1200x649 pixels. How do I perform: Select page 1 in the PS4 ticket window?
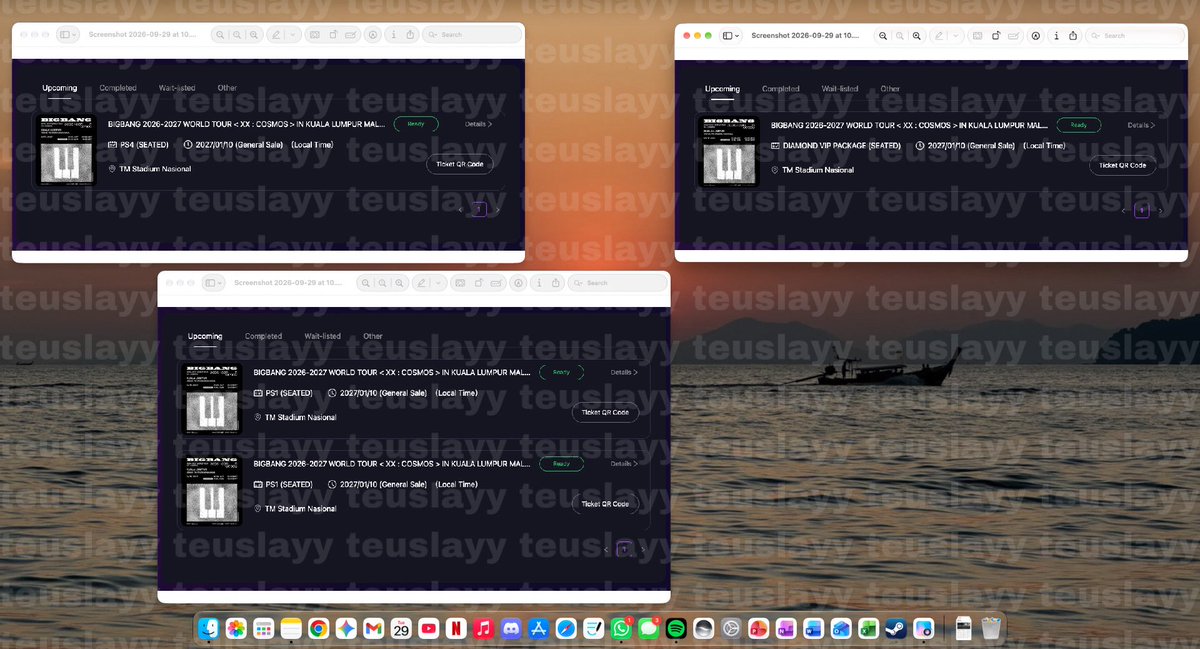point(479,210)
